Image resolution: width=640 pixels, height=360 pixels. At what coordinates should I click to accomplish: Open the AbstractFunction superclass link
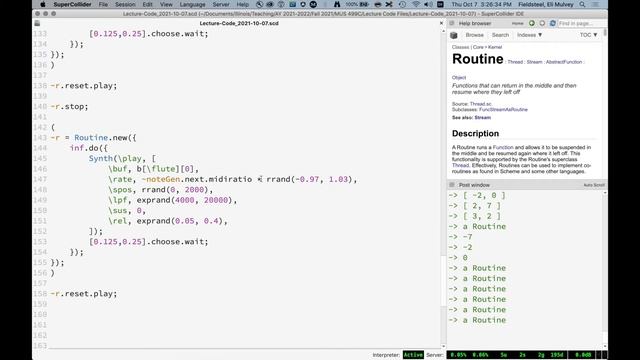[564, 62]
